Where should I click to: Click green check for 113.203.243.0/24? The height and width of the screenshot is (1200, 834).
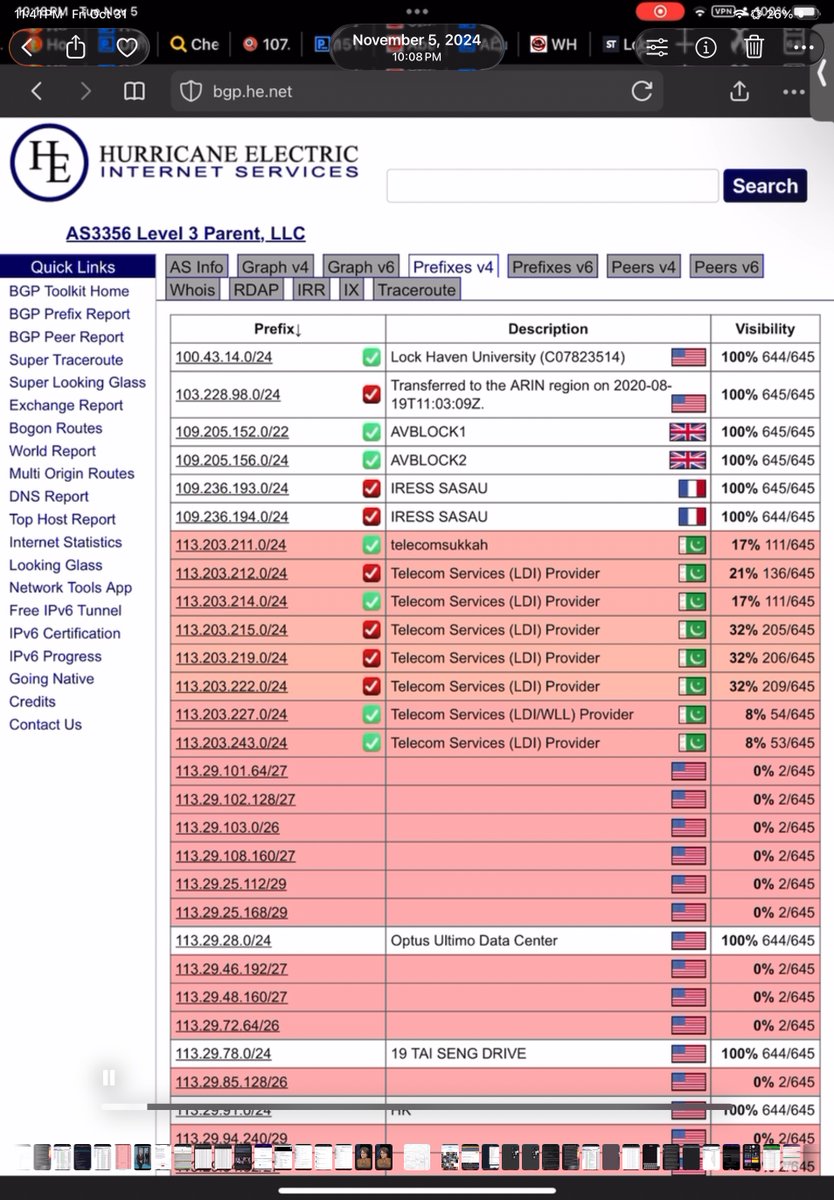tap(371, 742)
